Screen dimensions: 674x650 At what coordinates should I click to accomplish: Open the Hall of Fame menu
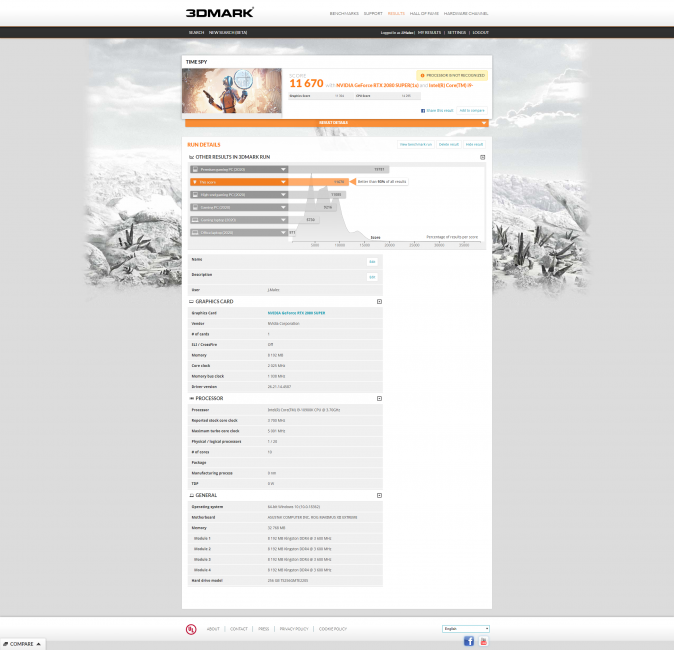click(424, 13)
